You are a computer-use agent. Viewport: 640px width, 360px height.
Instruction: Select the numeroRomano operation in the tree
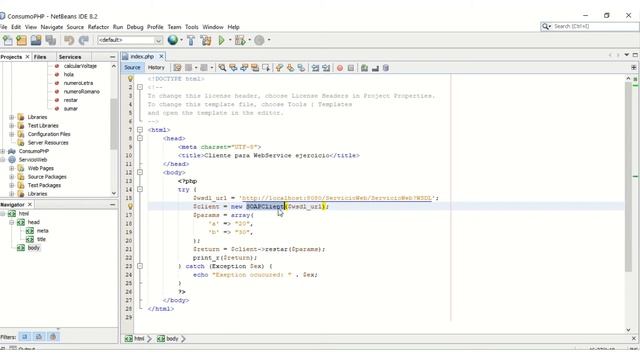pos(82,91)
